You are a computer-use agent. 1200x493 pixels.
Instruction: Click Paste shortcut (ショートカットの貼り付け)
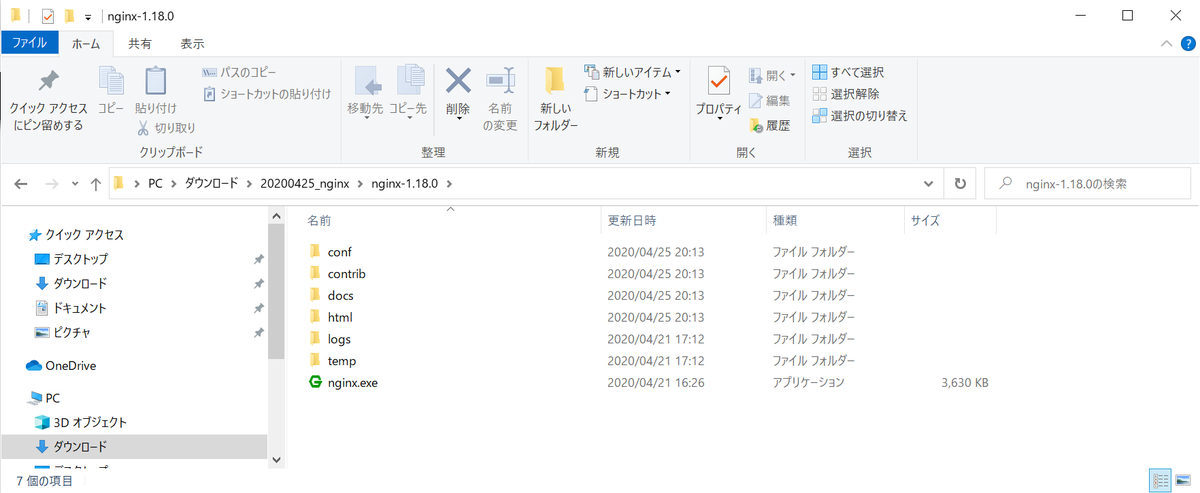(x=267, y=94)
